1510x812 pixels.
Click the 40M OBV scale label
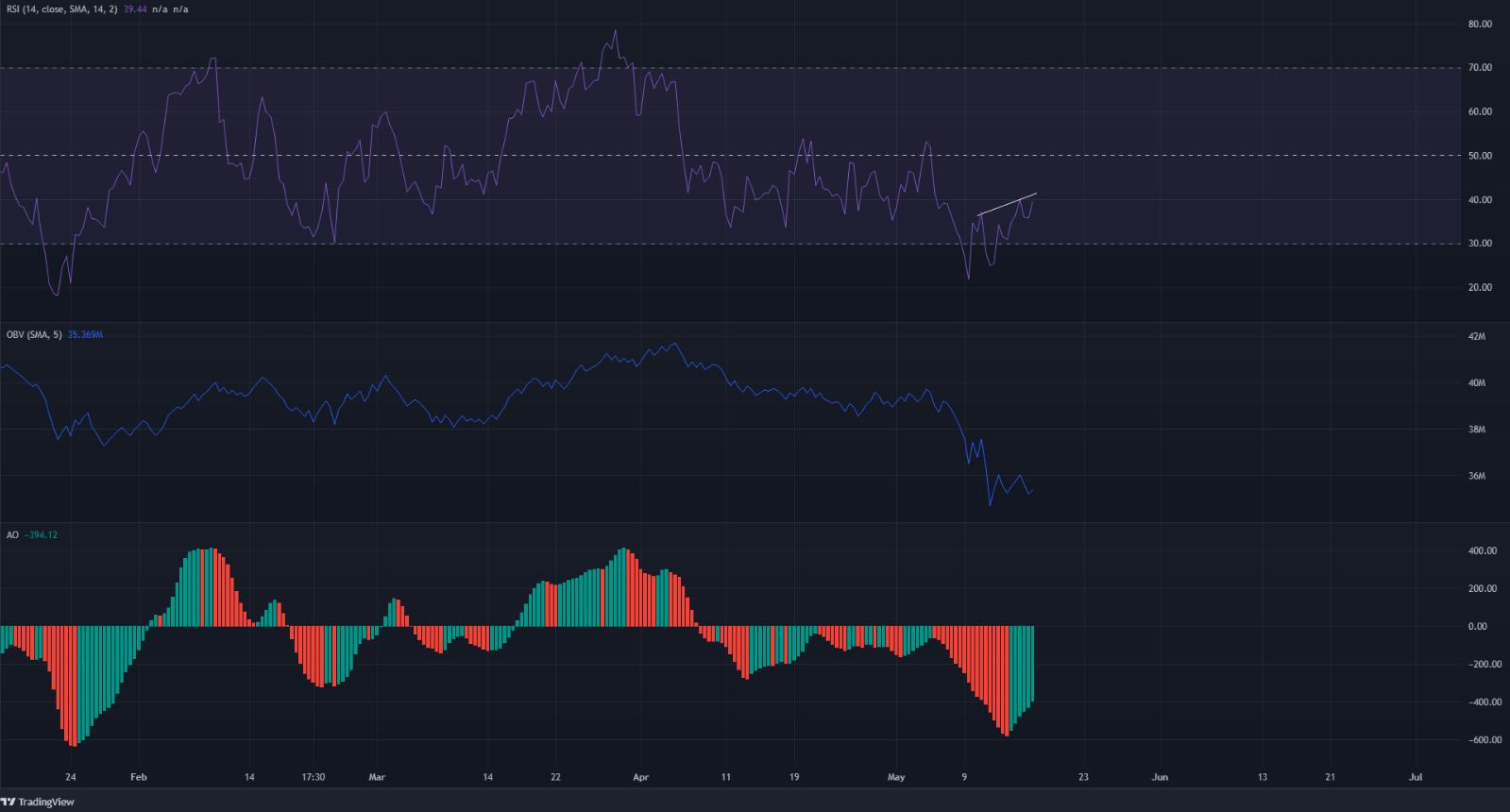[x=1476, y=383]
